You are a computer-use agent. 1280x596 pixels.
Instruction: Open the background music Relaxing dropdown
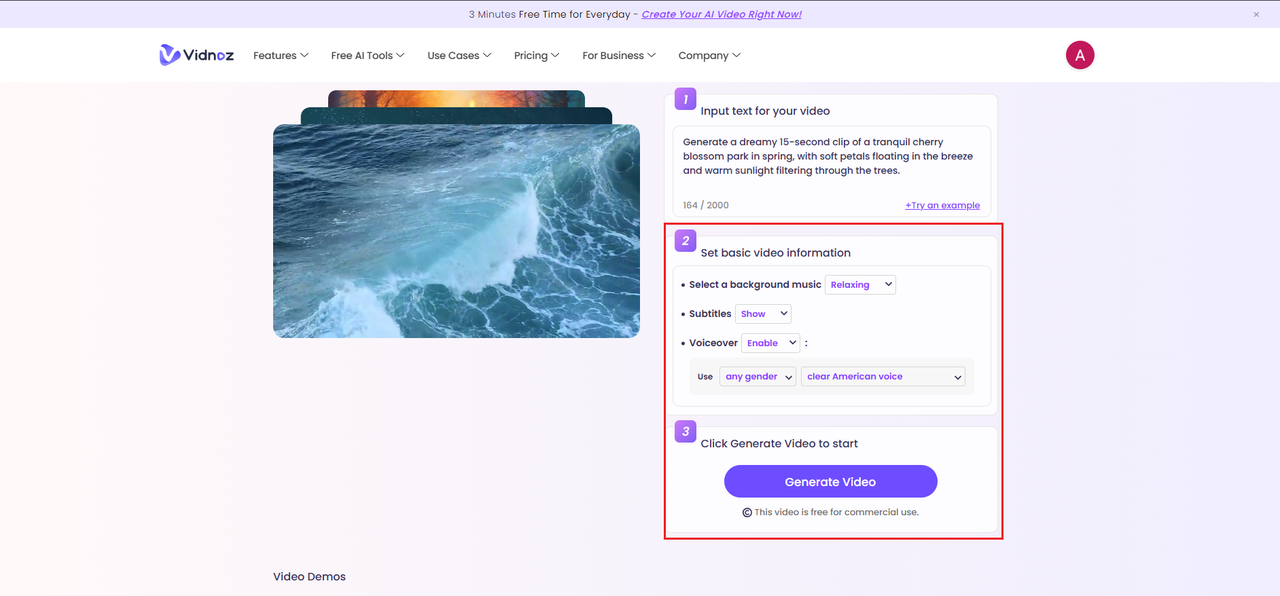coord(860,285)
